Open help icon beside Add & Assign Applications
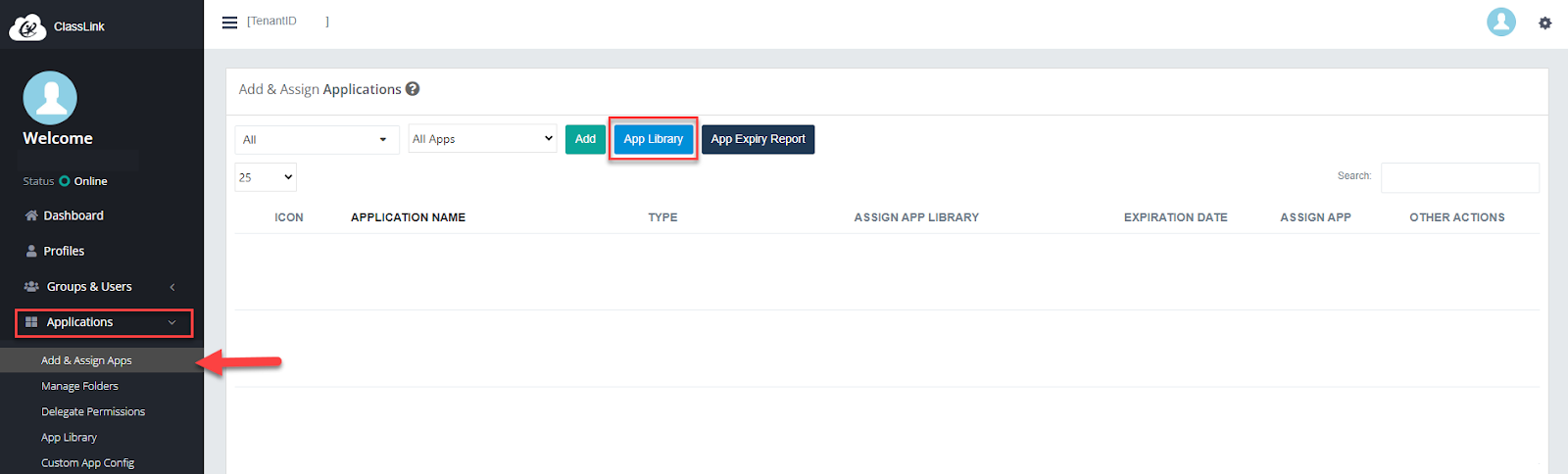1568x474 pixels. coord(413,89)
